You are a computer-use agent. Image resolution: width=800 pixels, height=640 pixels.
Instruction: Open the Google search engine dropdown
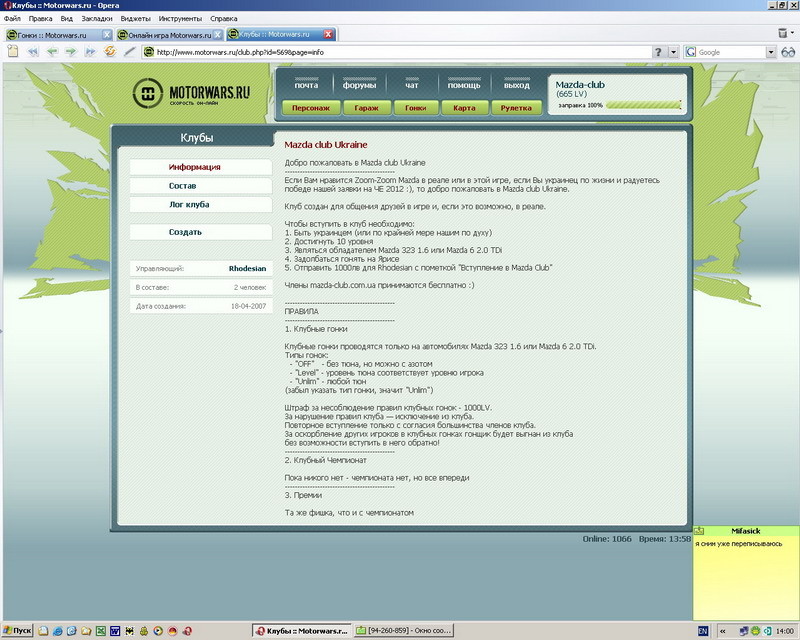770,52
